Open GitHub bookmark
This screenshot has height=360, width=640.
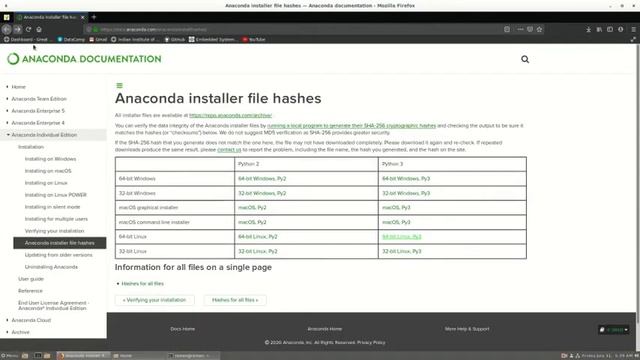tap(175, 40)
